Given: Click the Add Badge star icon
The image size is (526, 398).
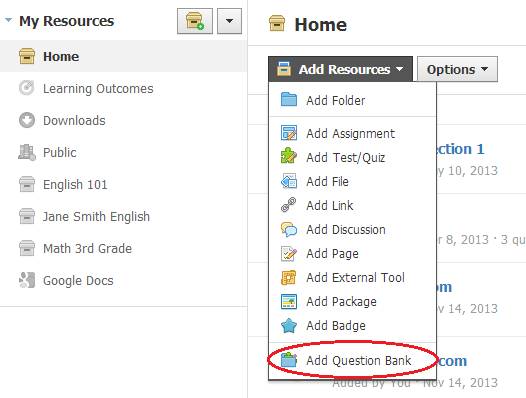Looking at the screenshot, I should pyautogui.click(x=289, y=326).
